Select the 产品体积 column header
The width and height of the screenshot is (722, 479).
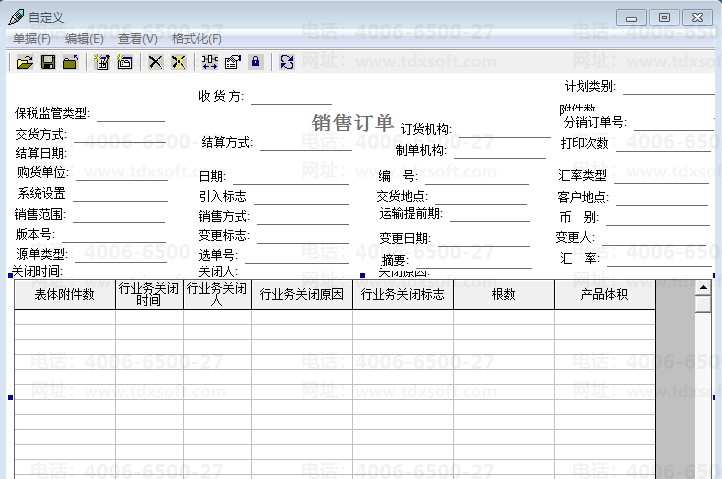pyautogui.click(x=604, y=294)
